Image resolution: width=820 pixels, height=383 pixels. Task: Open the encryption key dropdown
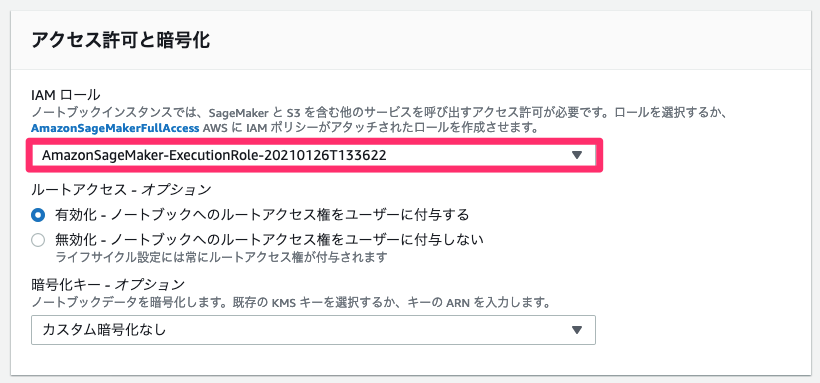coord(313,330)
